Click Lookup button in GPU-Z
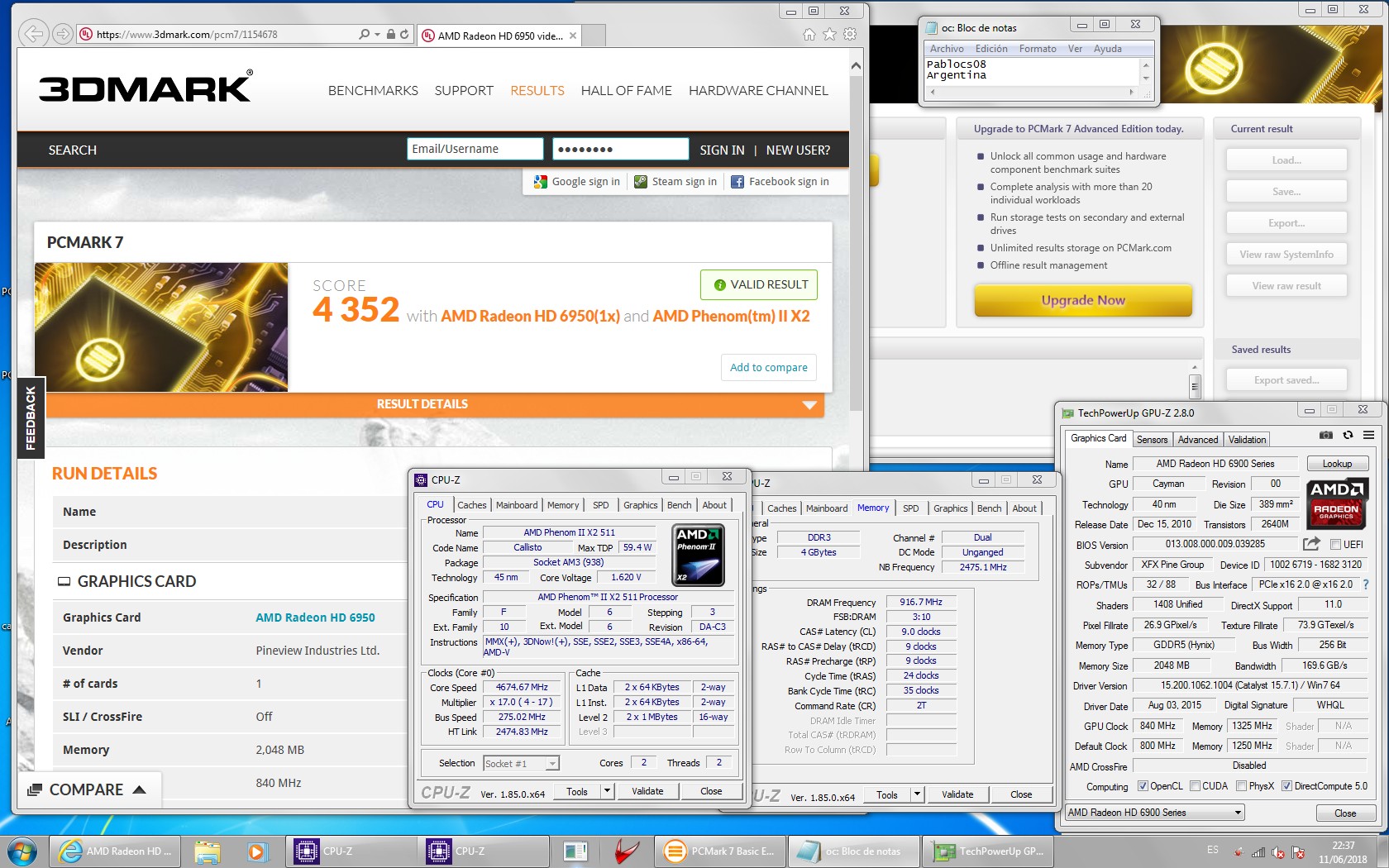Viewport: 1389px width, 868px height. 1337,464
